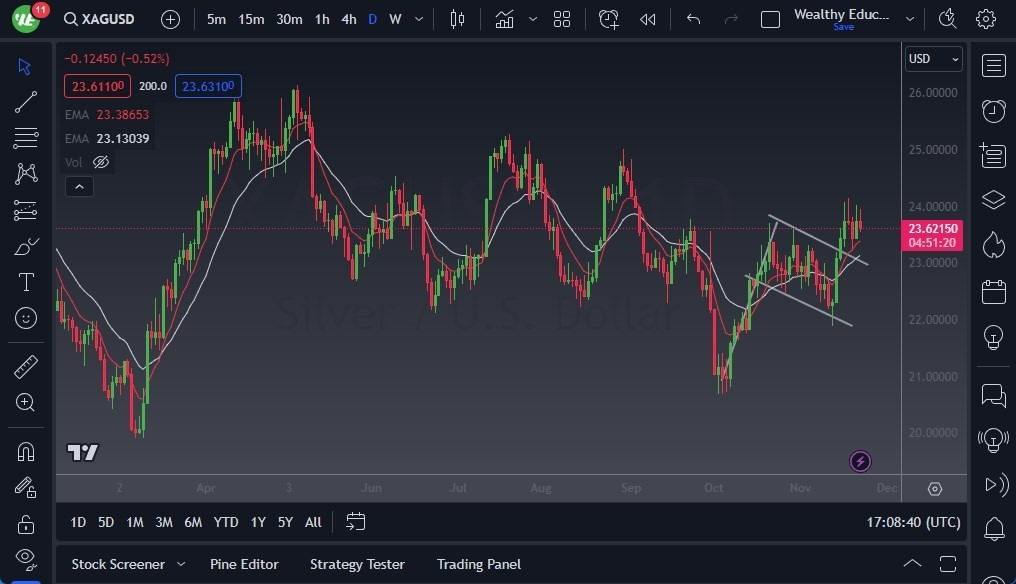Select the ruler measure tool
The image size is (1016, 584).
[26, 367]
